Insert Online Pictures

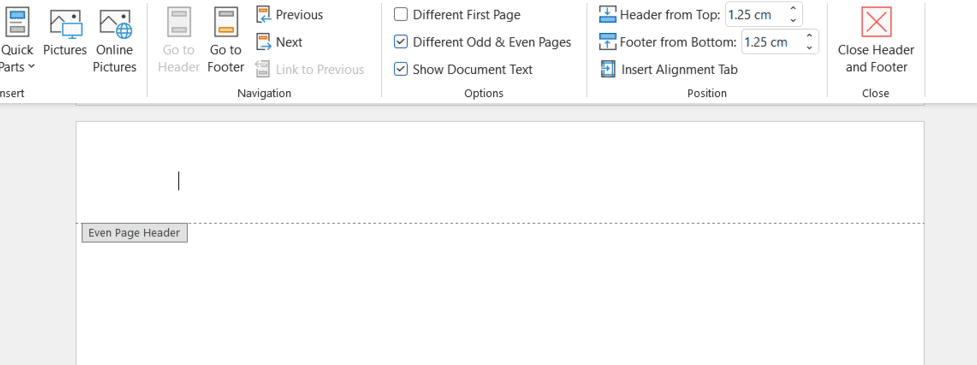coord(115,40)
